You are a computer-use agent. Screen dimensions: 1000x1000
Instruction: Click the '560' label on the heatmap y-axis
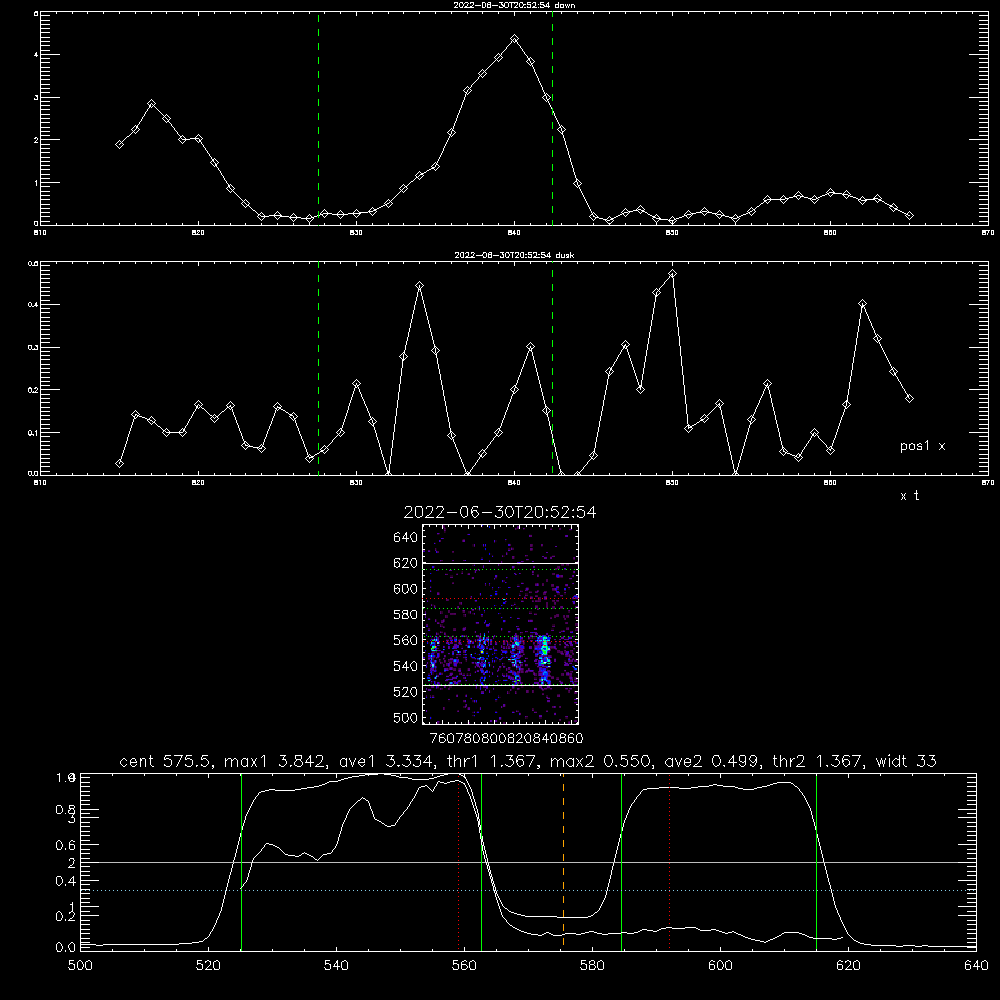tap(406, 640)
